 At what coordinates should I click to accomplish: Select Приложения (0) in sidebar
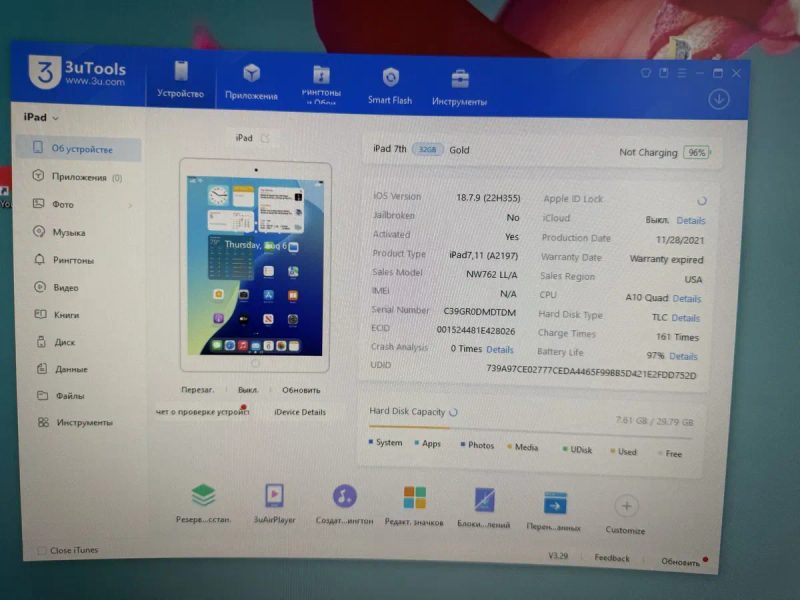(79, 177)
